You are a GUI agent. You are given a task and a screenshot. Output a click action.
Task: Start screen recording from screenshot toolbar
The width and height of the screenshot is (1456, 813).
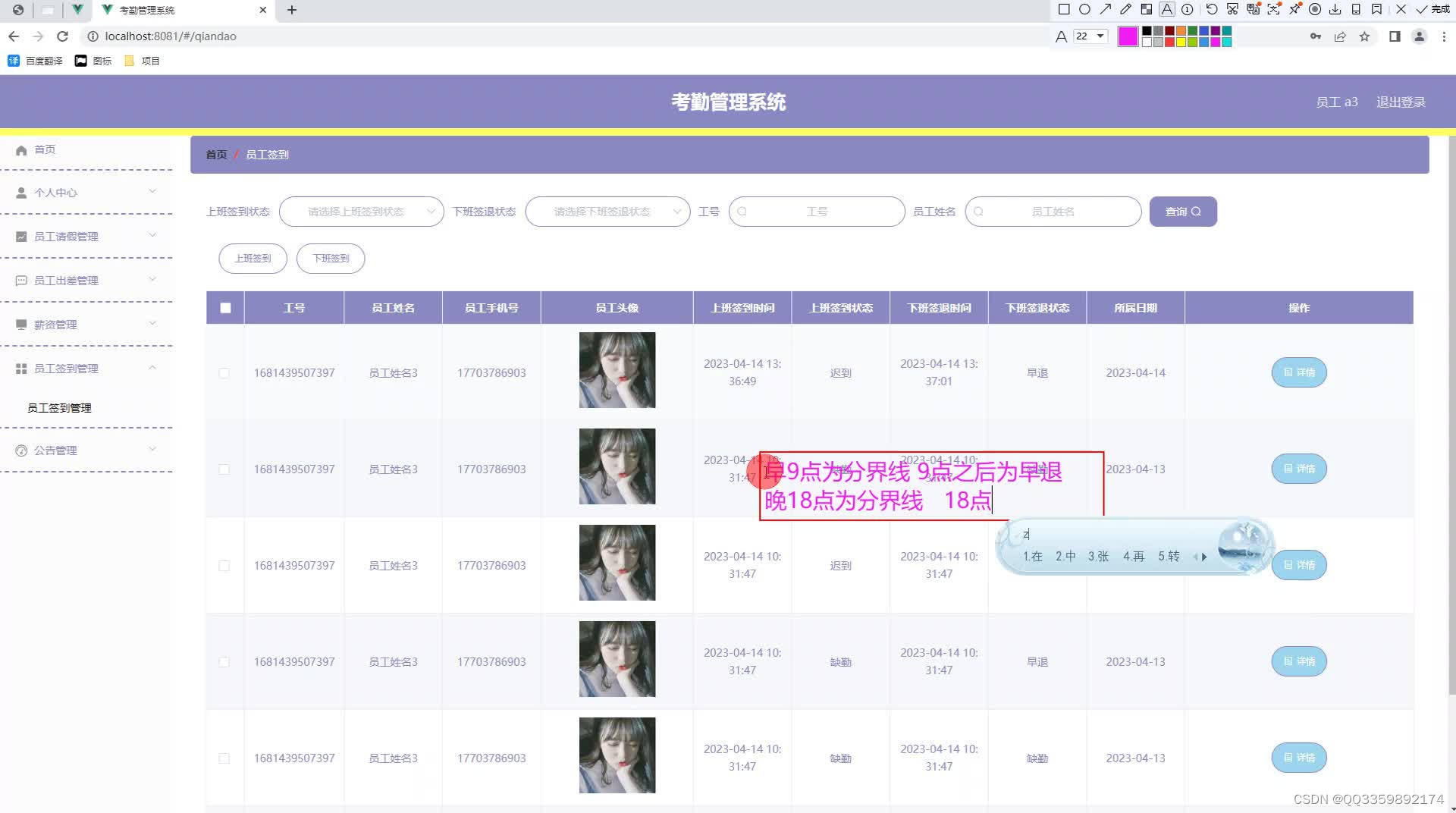click(x=1315, y=10)
